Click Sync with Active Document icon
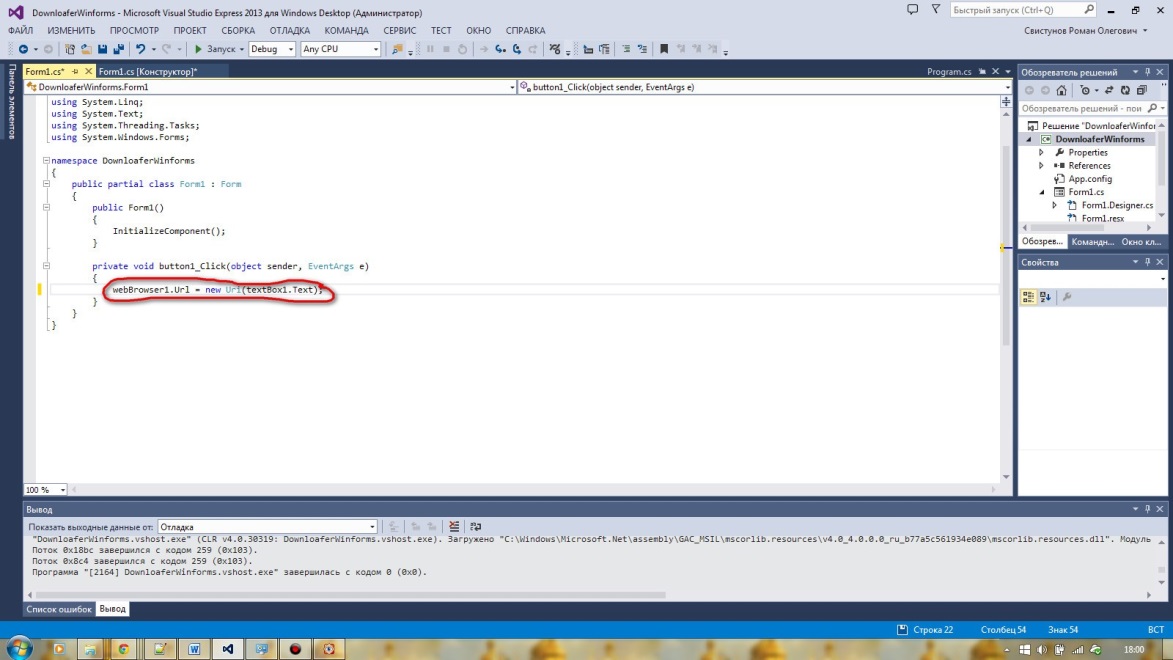Viewport: 1173px width, 660px height. [x=1109, y=91]
